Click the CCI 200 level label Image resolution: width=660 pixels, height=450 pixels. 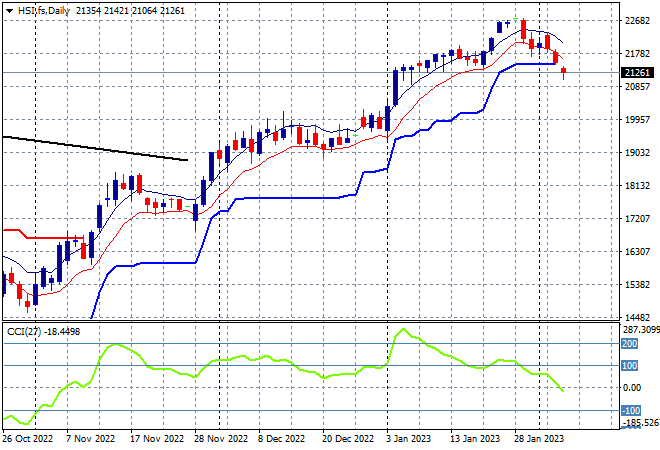coord(629,344)
